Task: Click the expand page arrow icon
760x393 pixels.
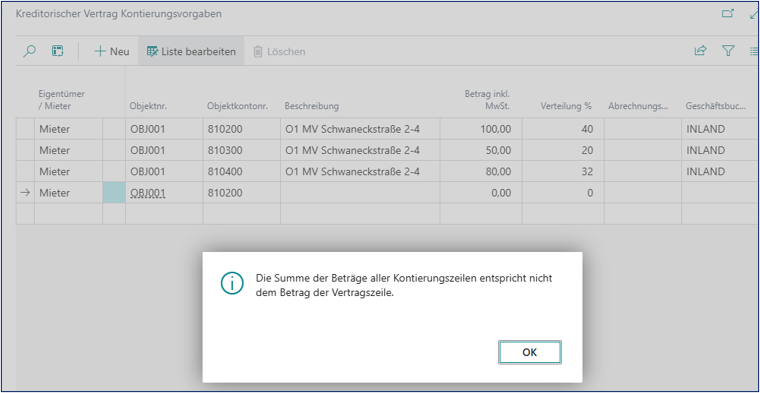Action: point(754,14)
